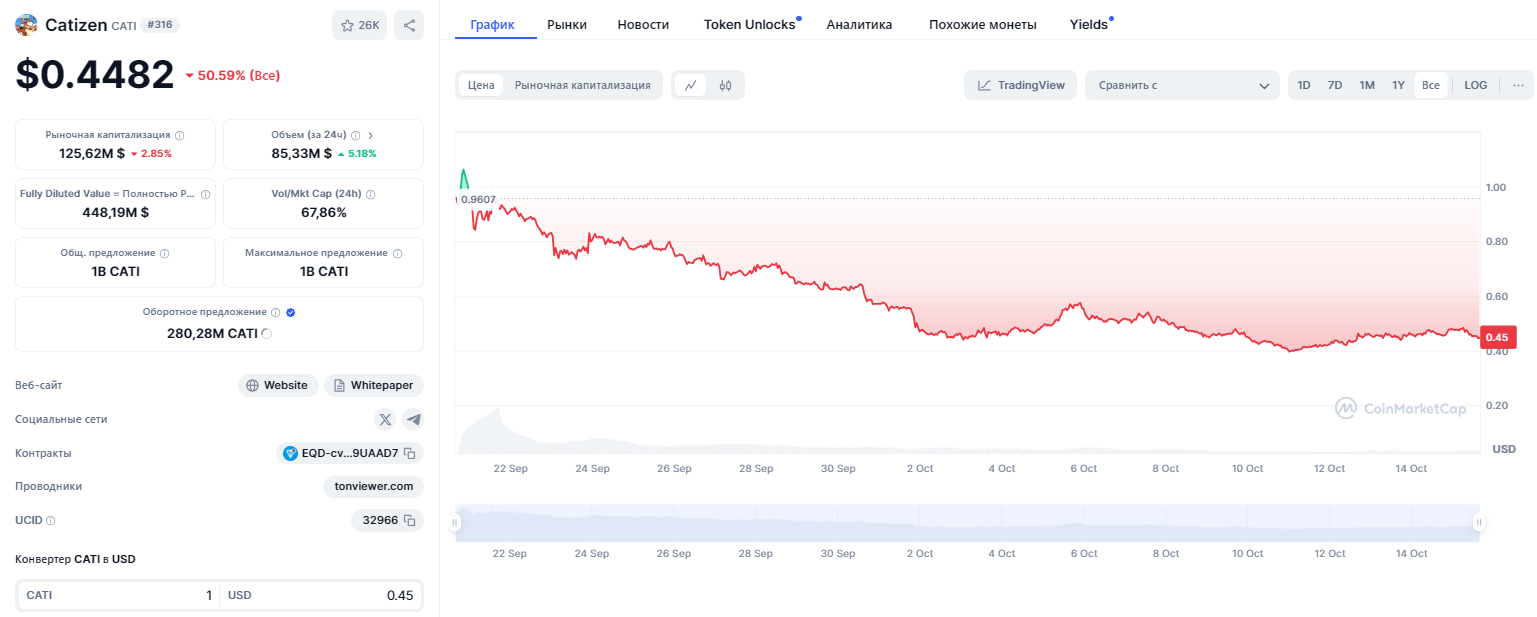This screenshot has width=1537, height=617.
Task: Show info icon next to UCID
Action: tap(51, 521)
